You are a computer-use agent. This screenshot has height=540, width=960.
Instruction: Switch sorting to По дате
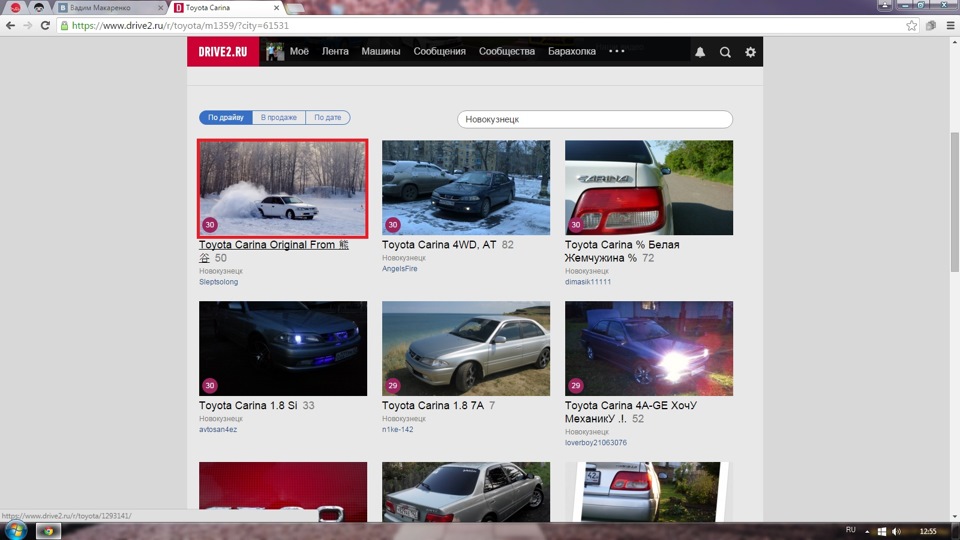(x=328, y=118)
